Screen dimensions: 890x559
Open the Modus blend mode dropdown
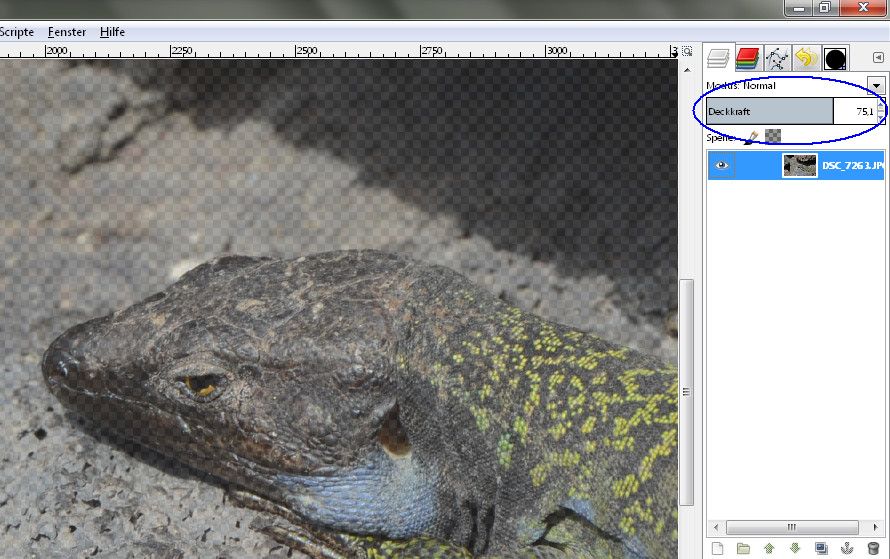click(x=876, y=86)
